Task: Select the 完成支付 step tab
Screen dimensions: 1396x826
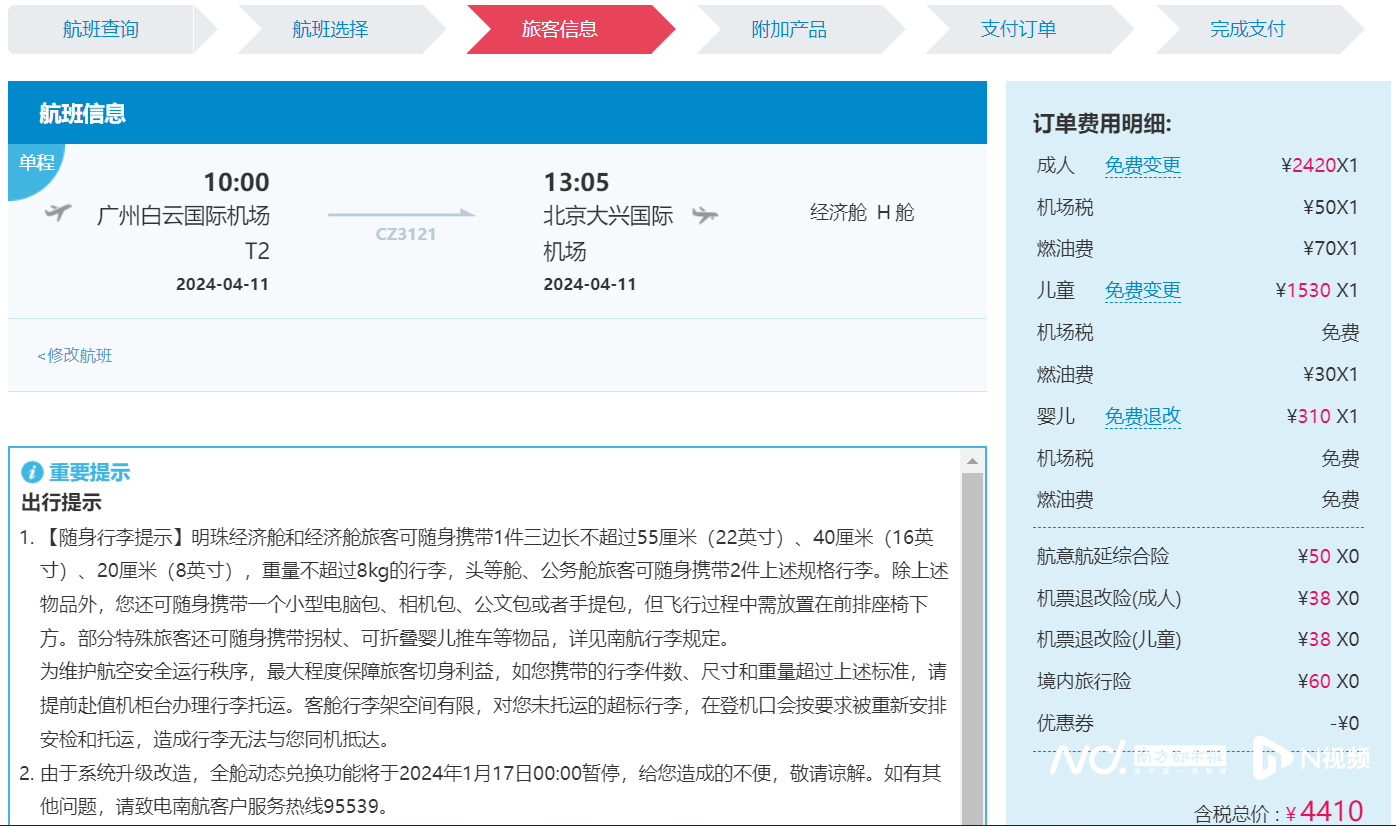Action: pyautogui.click(x=1247, y=29)
